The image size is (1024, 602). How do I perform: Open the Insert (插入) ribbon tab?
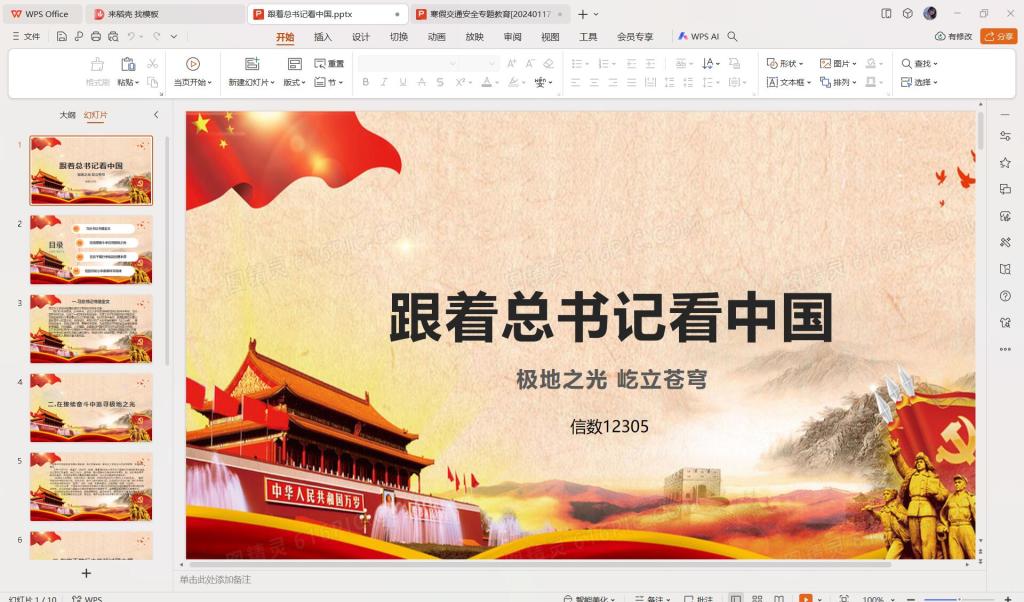323,36
